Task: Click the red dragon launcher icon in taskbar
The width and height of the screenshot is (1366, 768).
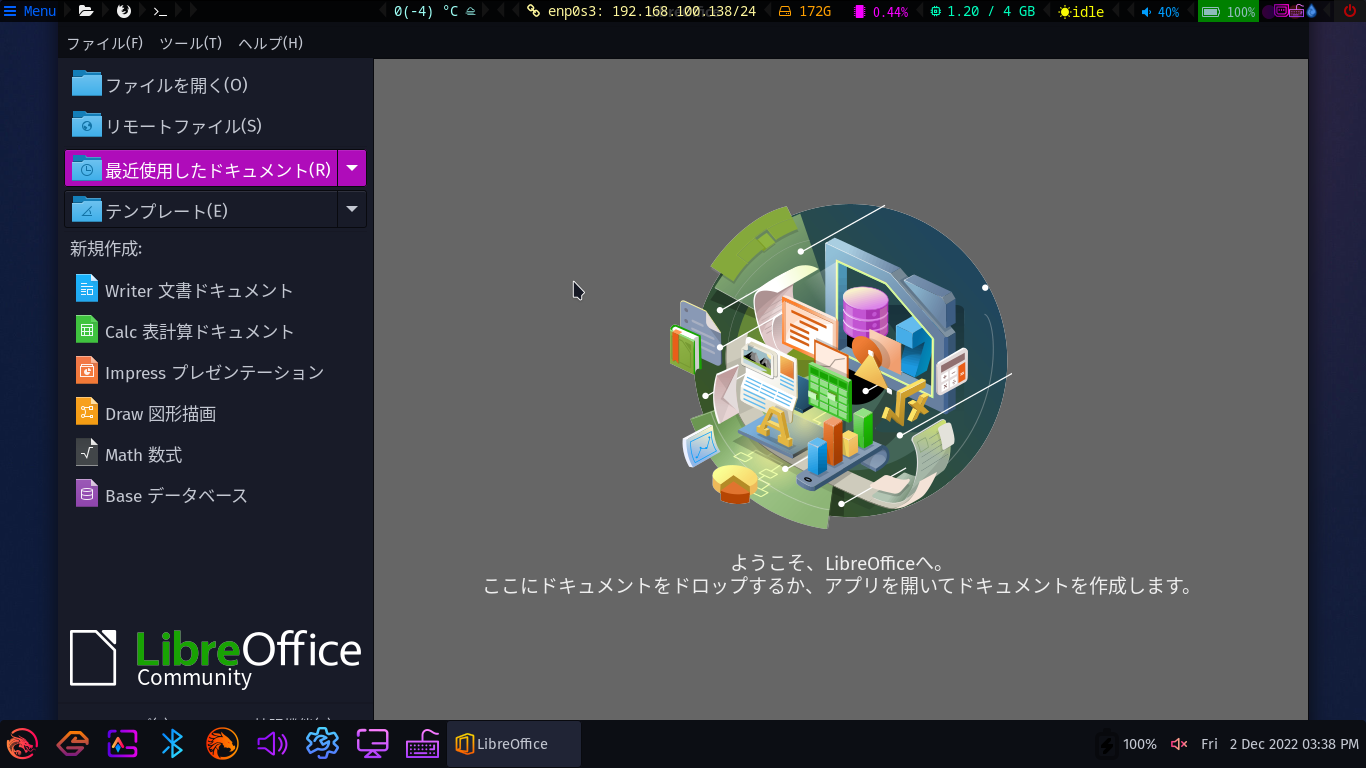Action: (x=22, y=744)
